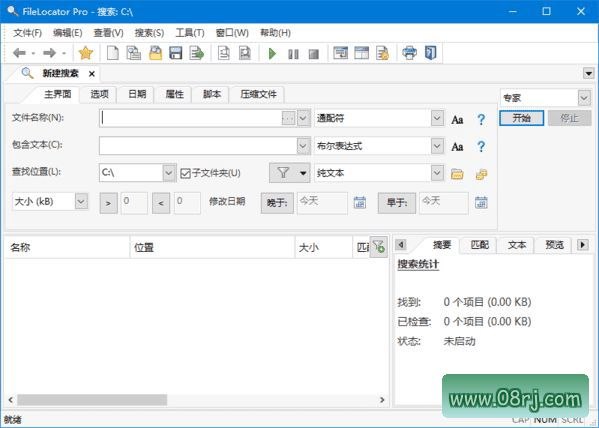Toggle case sensitivity Aa for containing text
Screen dimensions: 599x428
click(x=457, y=147)
